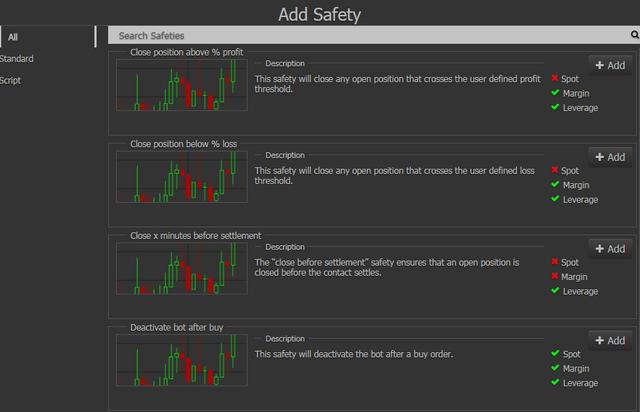Add the Close position above % profit safety

point(610,65)
